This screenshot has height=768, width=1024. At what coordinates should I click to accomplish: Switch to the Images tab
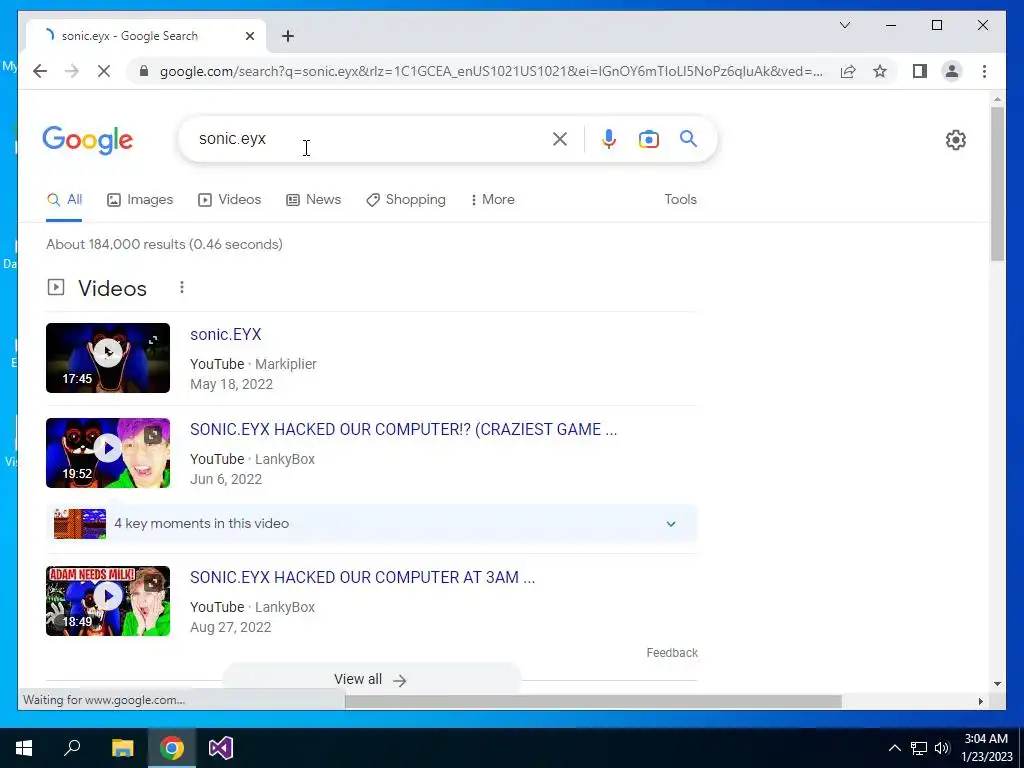140,200
